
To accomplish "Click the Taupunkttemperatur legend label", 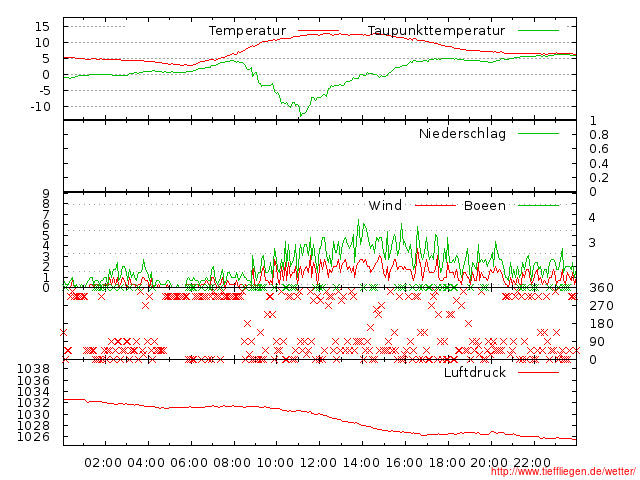I will coord(436,31).
